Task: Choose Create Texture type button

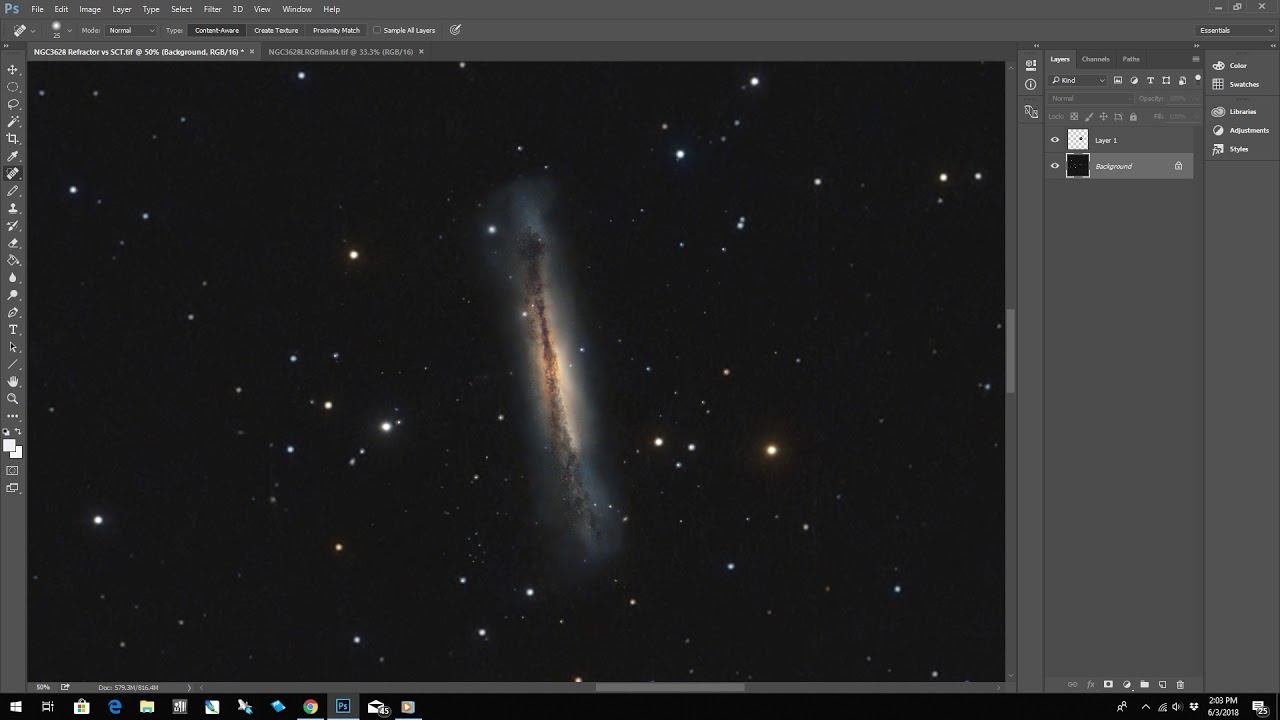Action: tap(276, 30)
